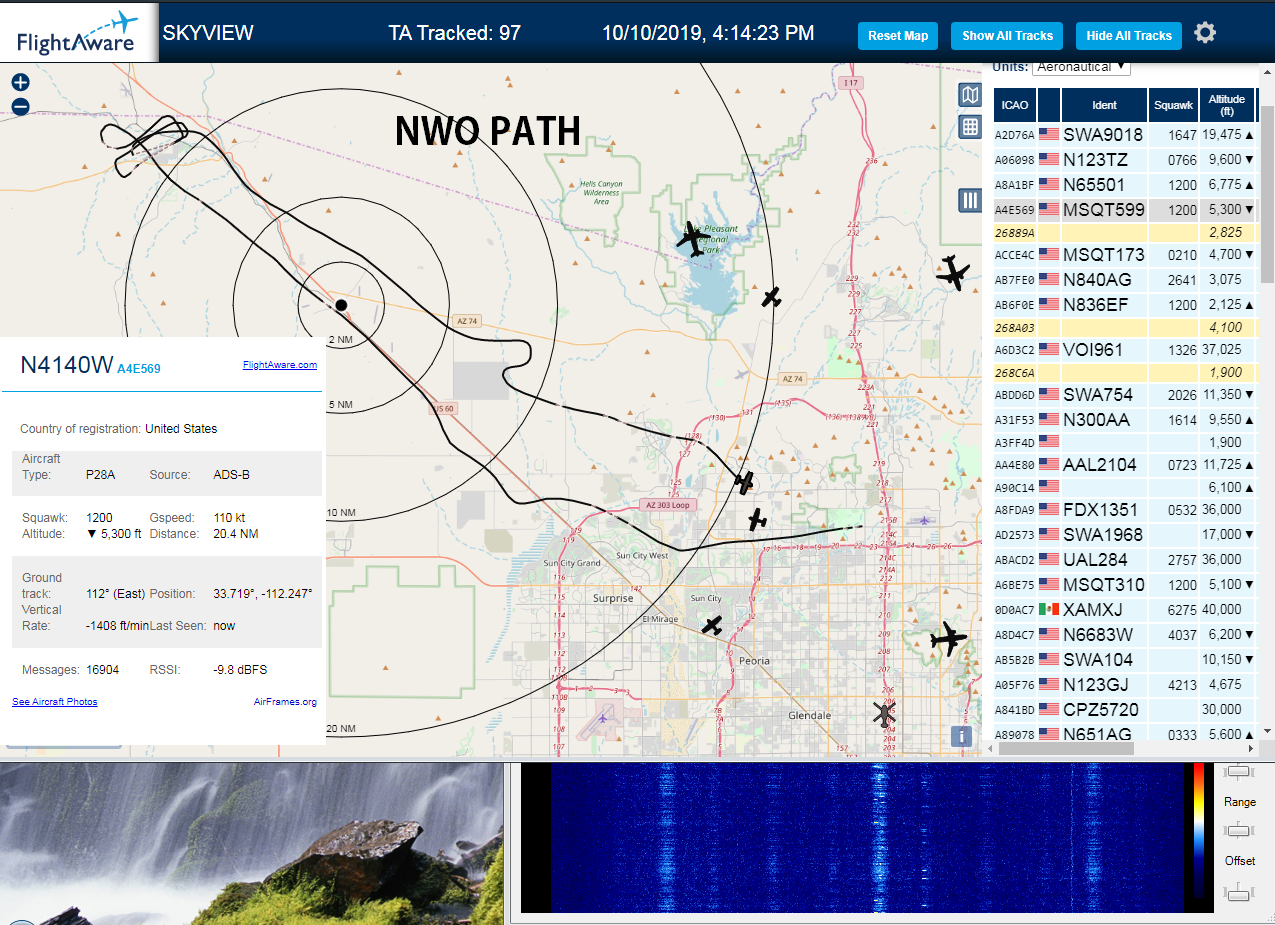The image size is (1275, 925).
Task: Click the slider between Range and Offset
Action: pyautogui.click(x=1239, y=830)
